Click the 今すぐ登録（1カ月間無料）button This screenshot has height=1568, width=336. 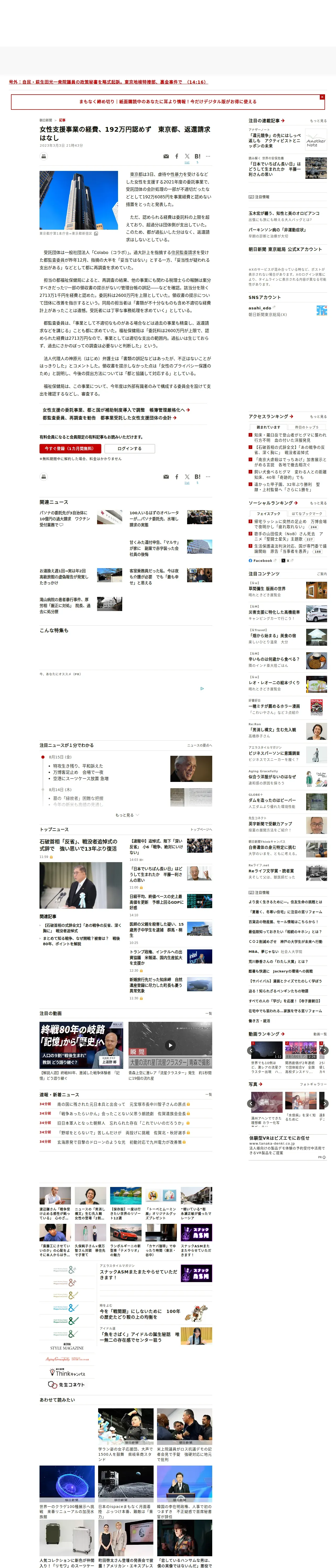[70, 449]
